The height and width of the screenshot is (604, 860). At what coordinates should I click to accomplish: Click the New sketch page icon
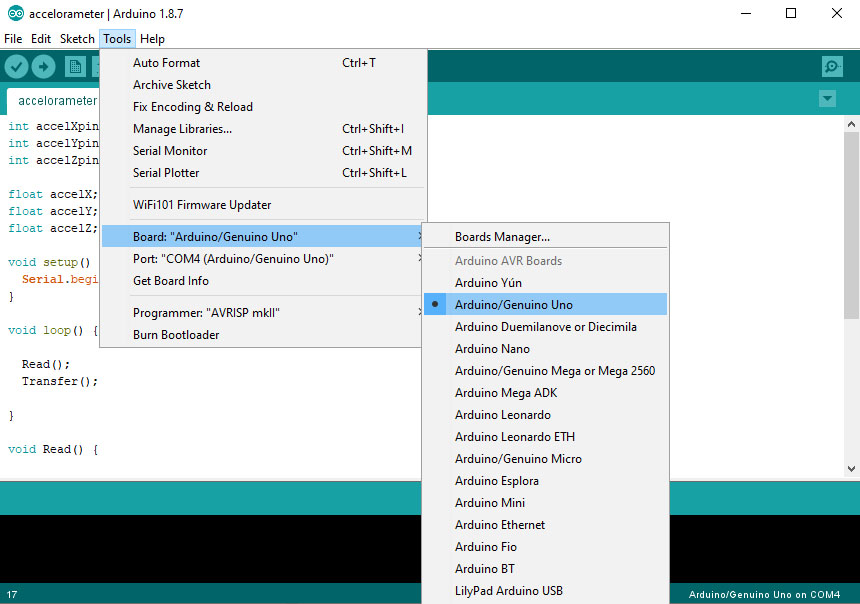click(75, 66)
